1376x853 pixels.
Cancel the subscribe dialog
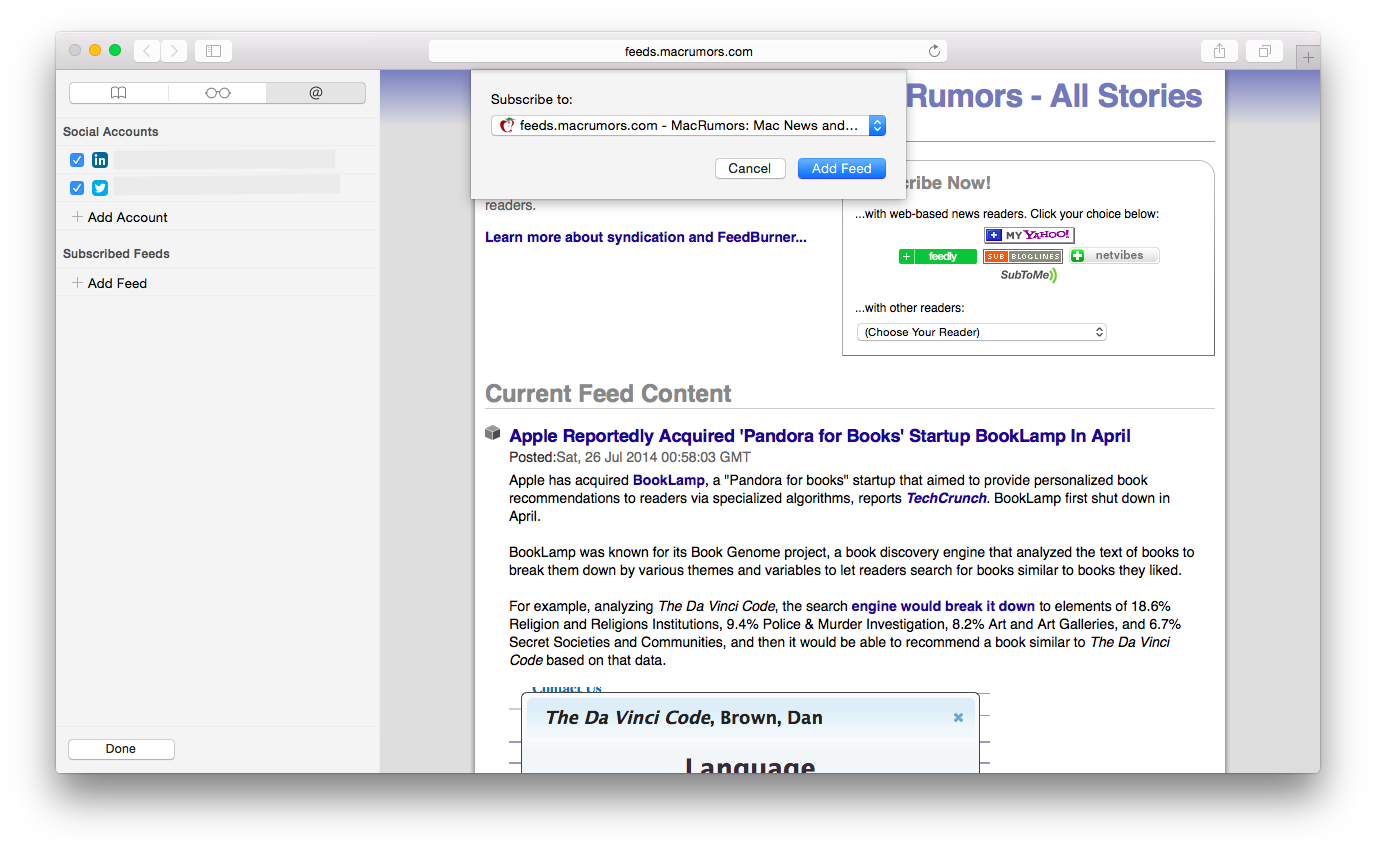pos(750,169)
